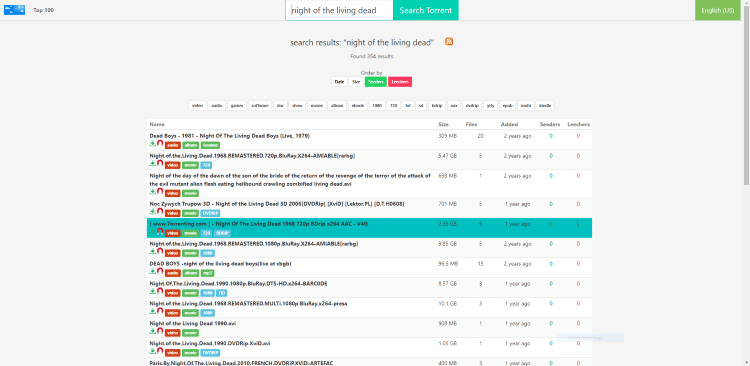Click magnet icon for Dead Boys 1981 torrent
This screenshot has height=366, width=750.
[160, 144]
